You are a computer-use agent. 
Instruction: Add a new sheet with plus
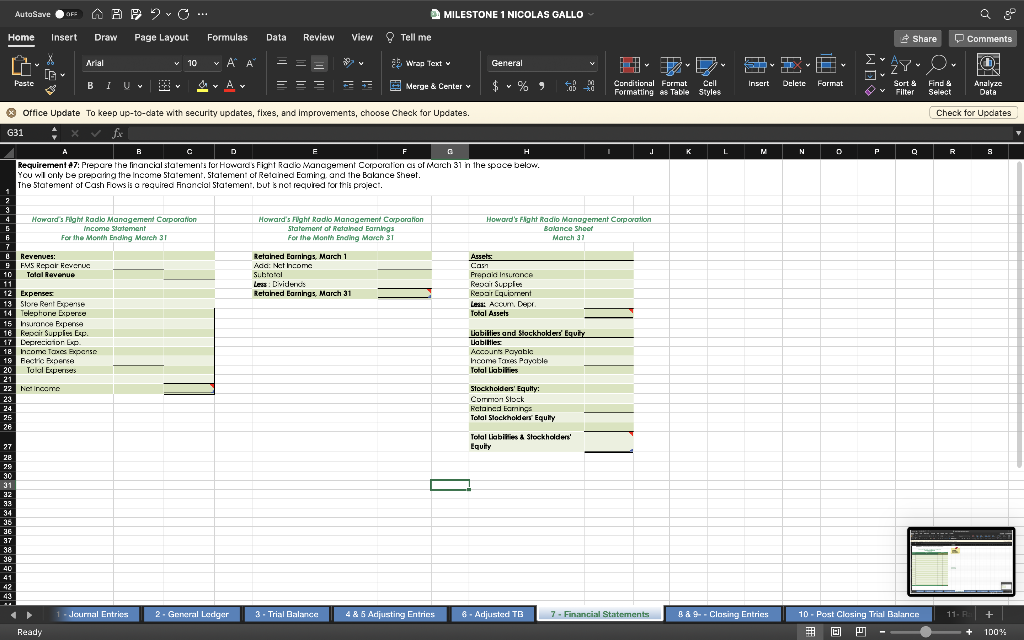pyautogui.click(x=989, y=614)
